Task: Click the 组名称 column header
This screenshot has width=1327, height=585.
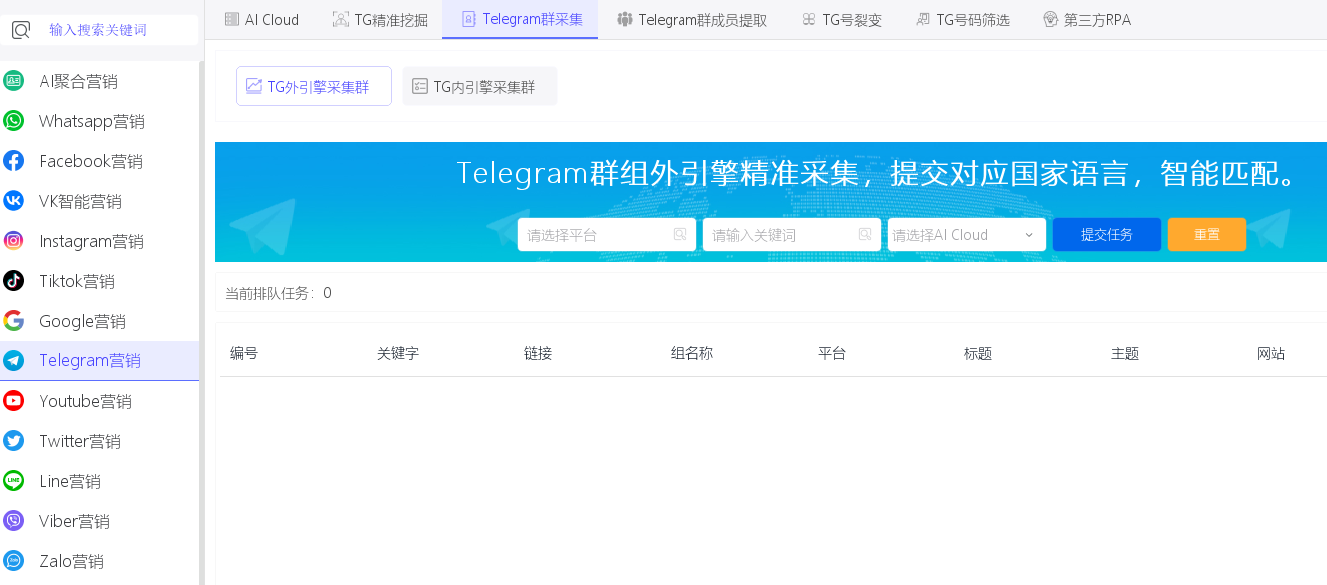Action: pyautogui.click(x=692, y=353)
